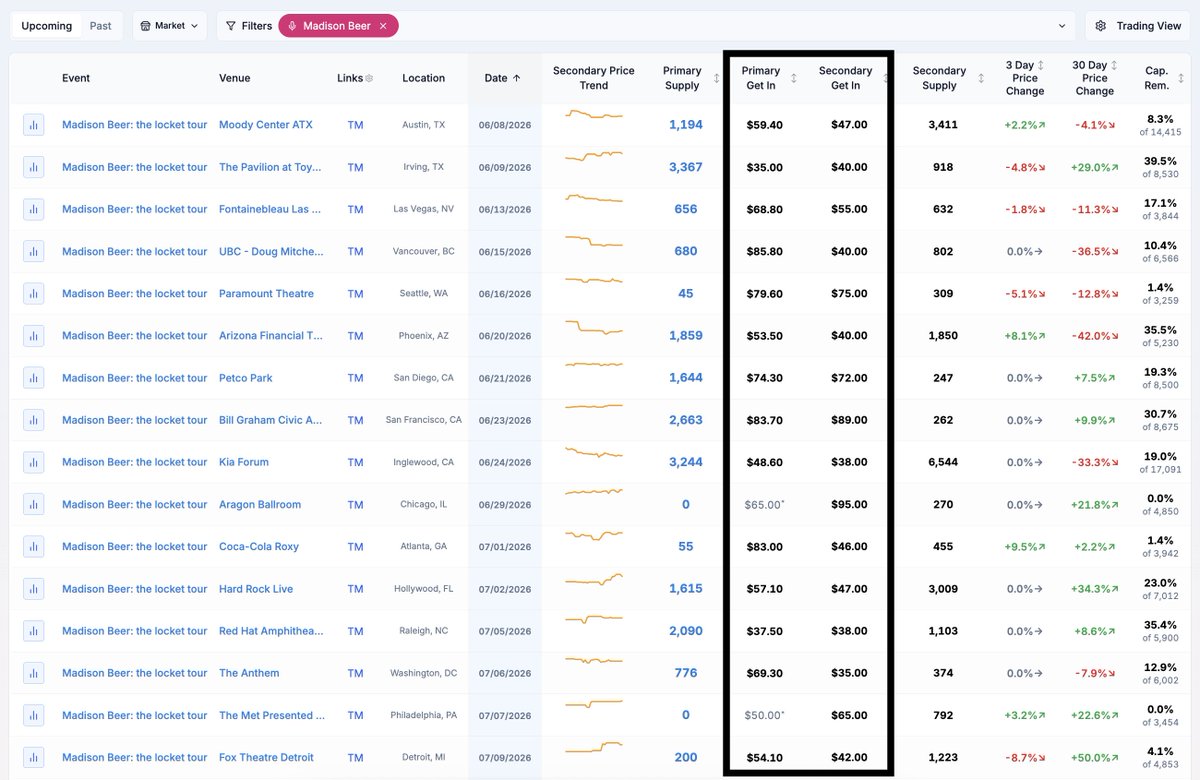Click the Event column header
Screen dimensions: 1200x780
point(76,78)
